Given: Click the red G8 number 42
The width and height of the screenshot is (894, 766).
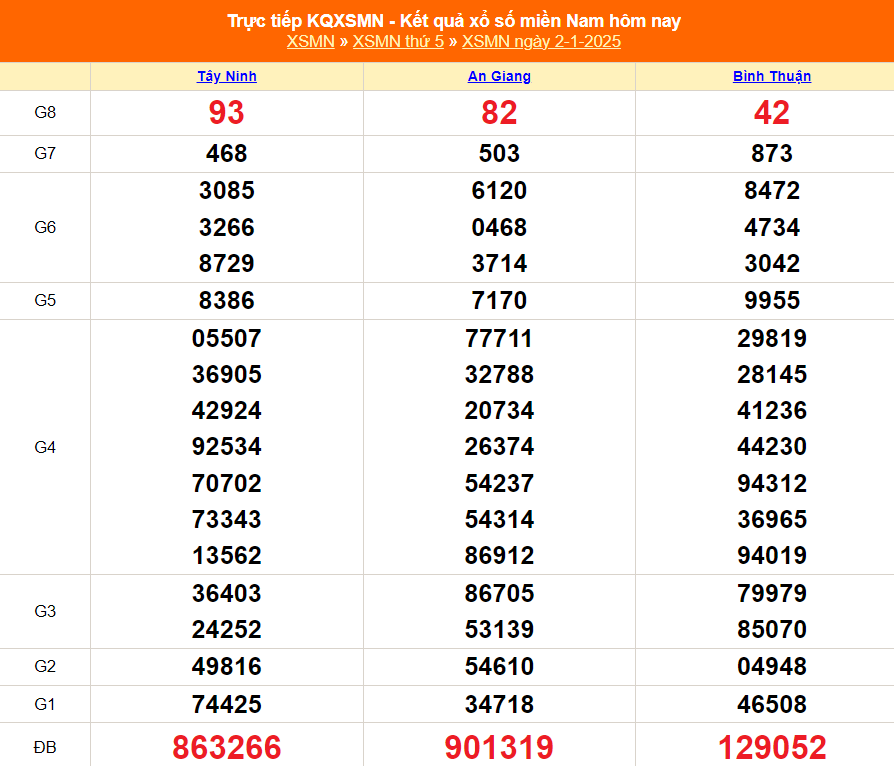Looking at the screenshot, I should coord(771,113).
